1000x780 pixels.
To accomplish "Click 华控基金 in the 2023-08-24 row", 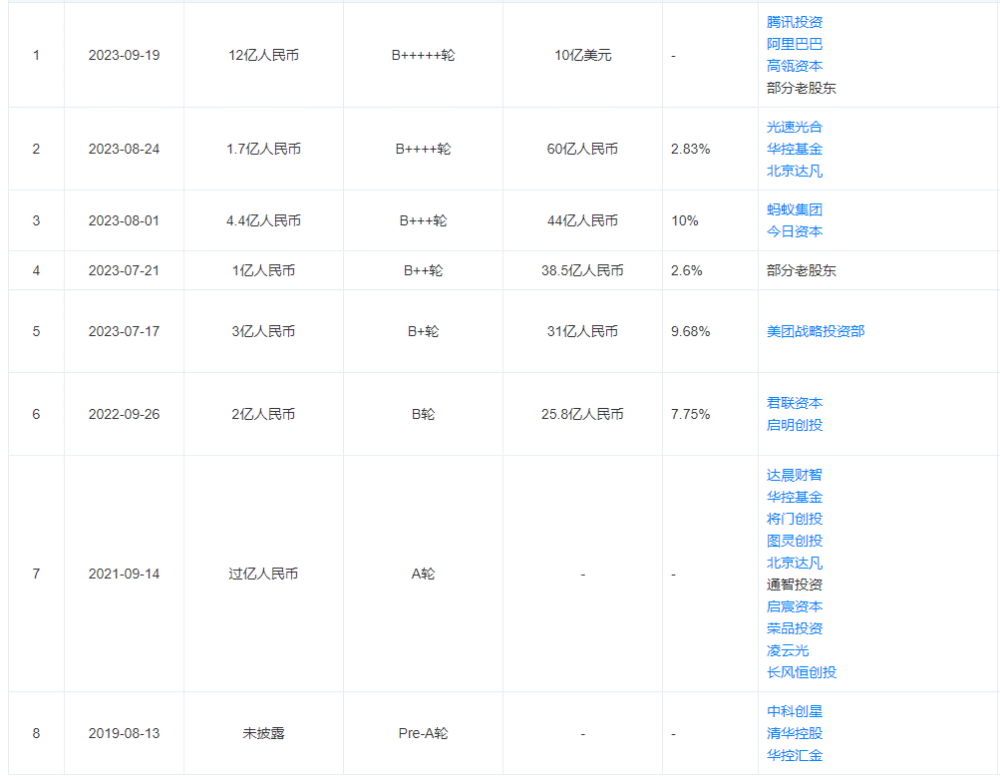I will coord(794,149).
